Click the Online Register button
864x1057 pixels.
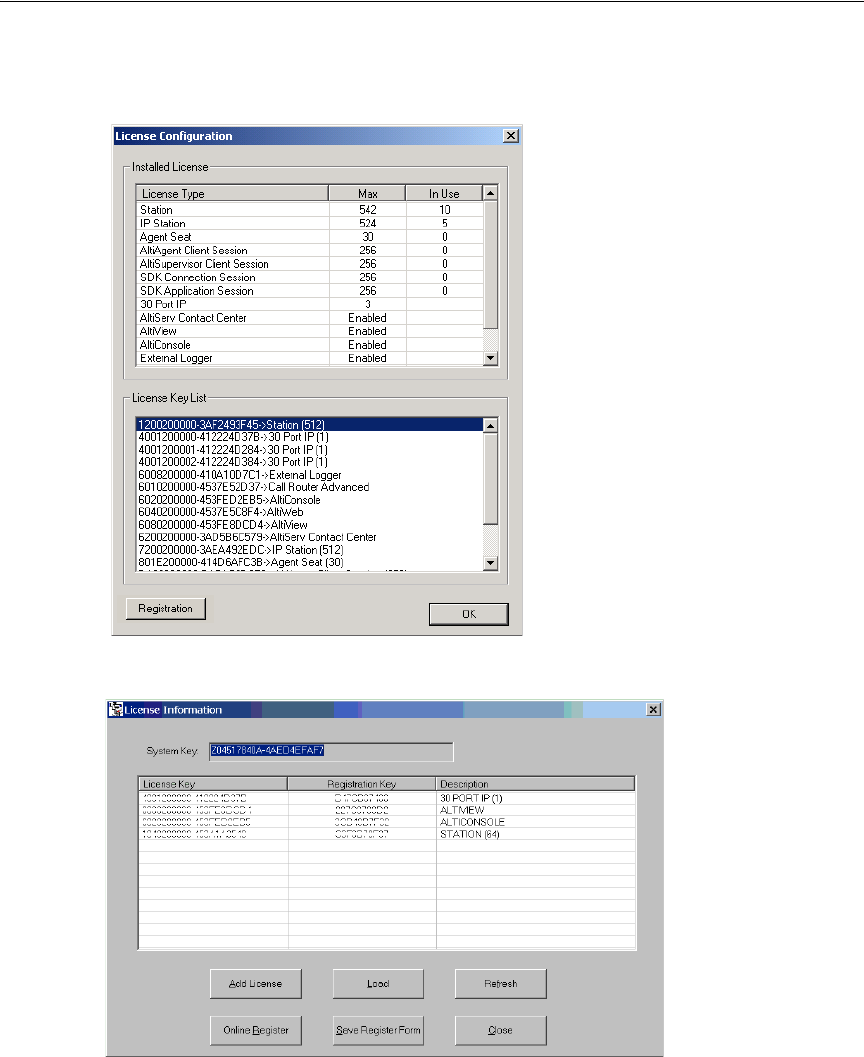pos(255,1031)
